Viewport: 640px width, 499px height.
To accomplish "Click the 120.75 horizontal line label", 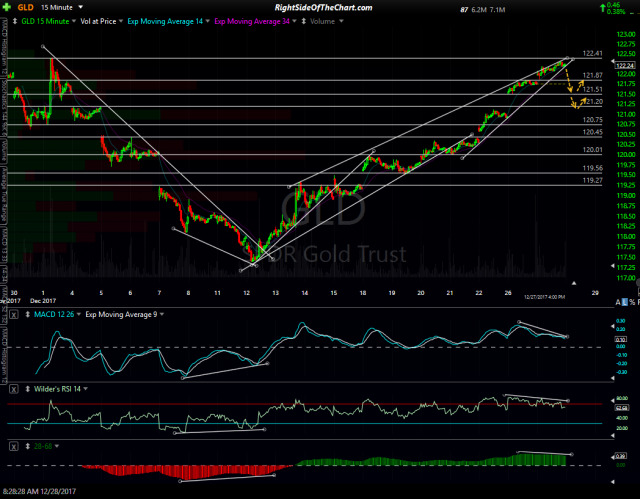I will click(x=592, y=120).
